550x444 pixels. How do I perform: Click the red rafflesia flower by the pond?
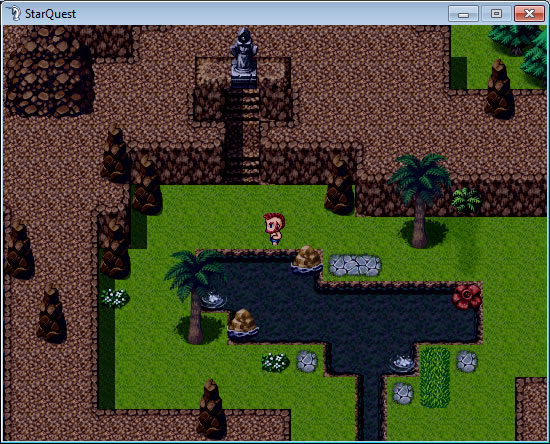tap(467, 297)
